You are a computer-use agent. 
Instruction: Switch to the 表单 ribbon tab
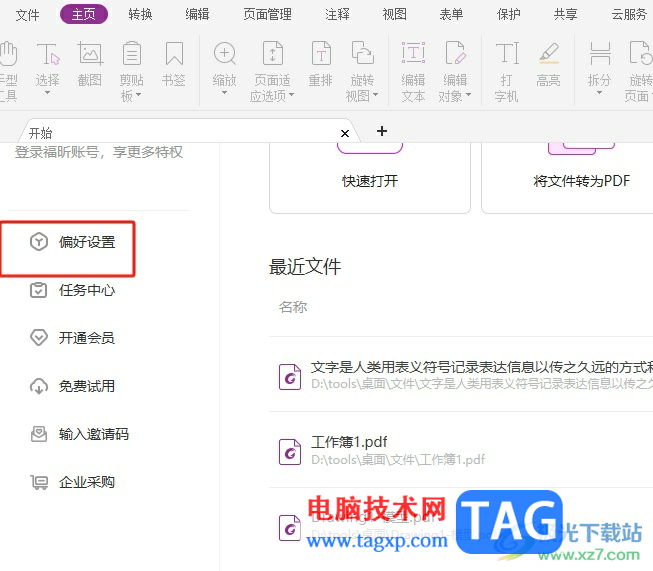[x=451, y=15]
